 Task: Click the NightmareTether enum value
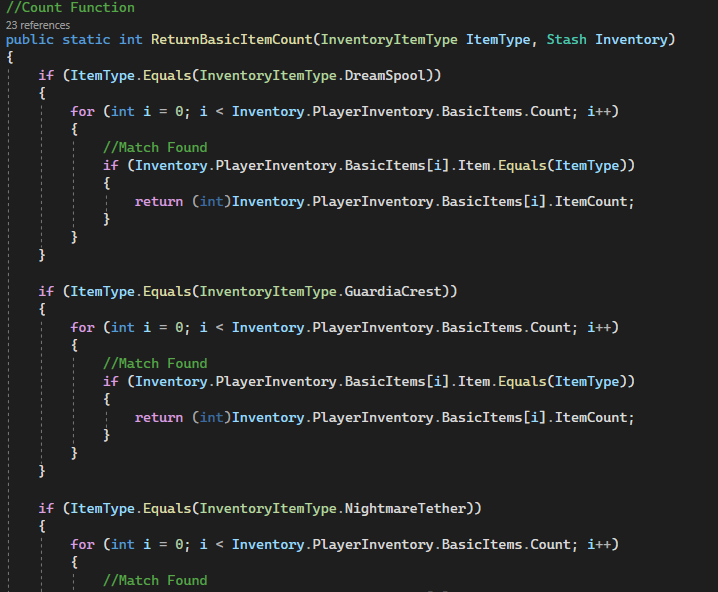[x=405, y=508]
